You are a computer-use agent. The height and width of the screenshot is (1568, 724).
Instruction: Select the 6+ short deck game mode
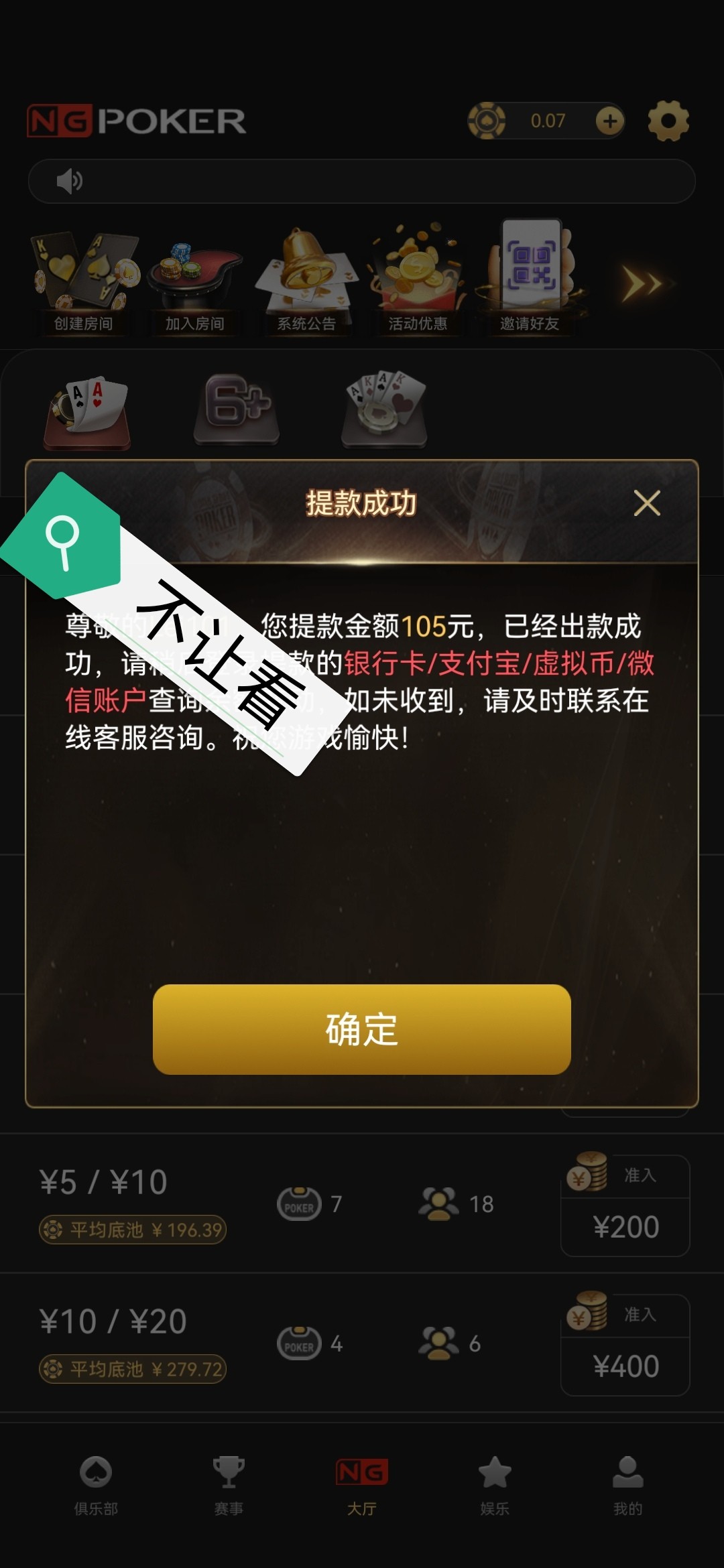click(237, 409)
